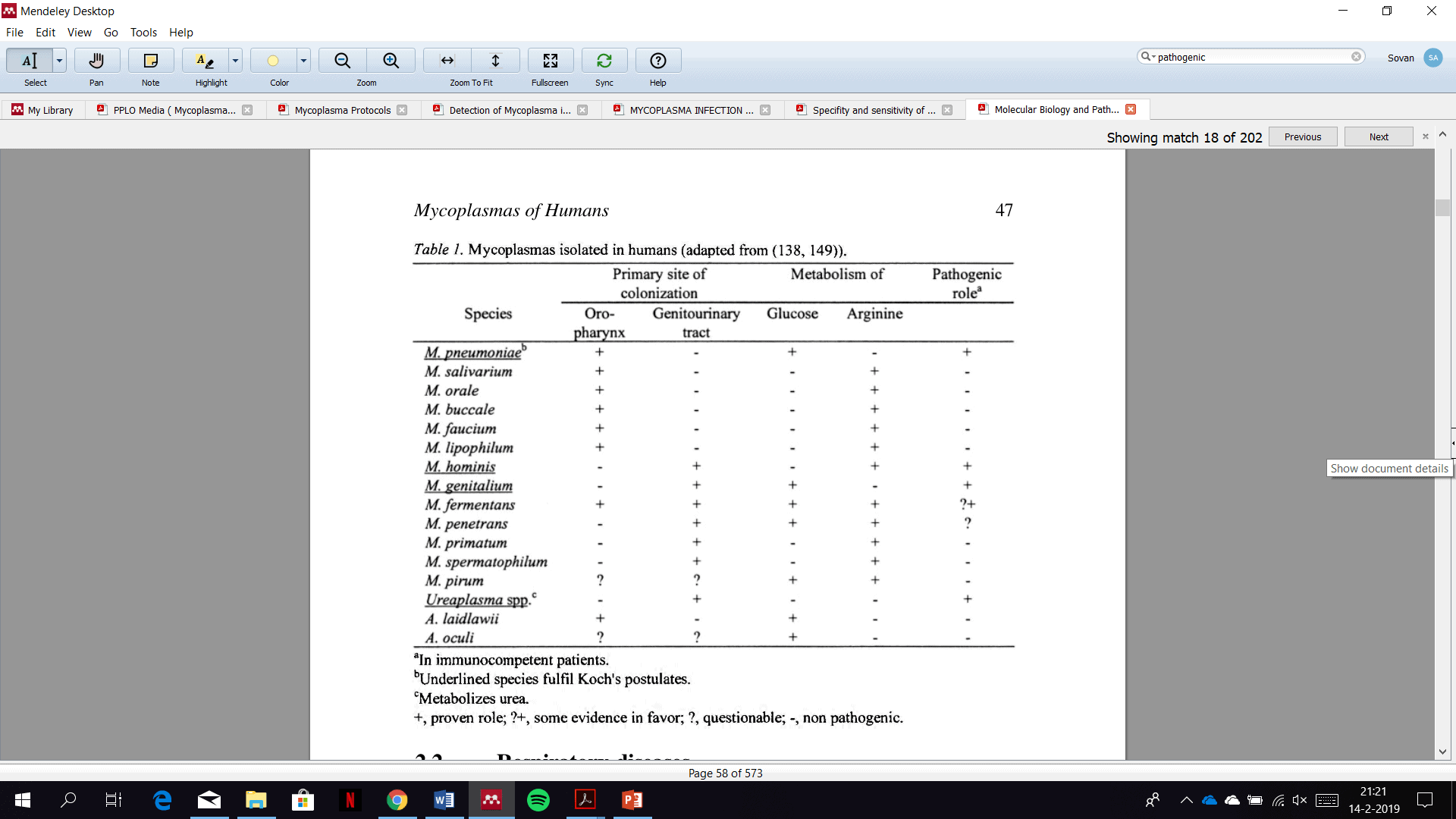Viewport: 1456px width, 819px height.
Task: Go to Previous search match
Action: [1303, 137]
